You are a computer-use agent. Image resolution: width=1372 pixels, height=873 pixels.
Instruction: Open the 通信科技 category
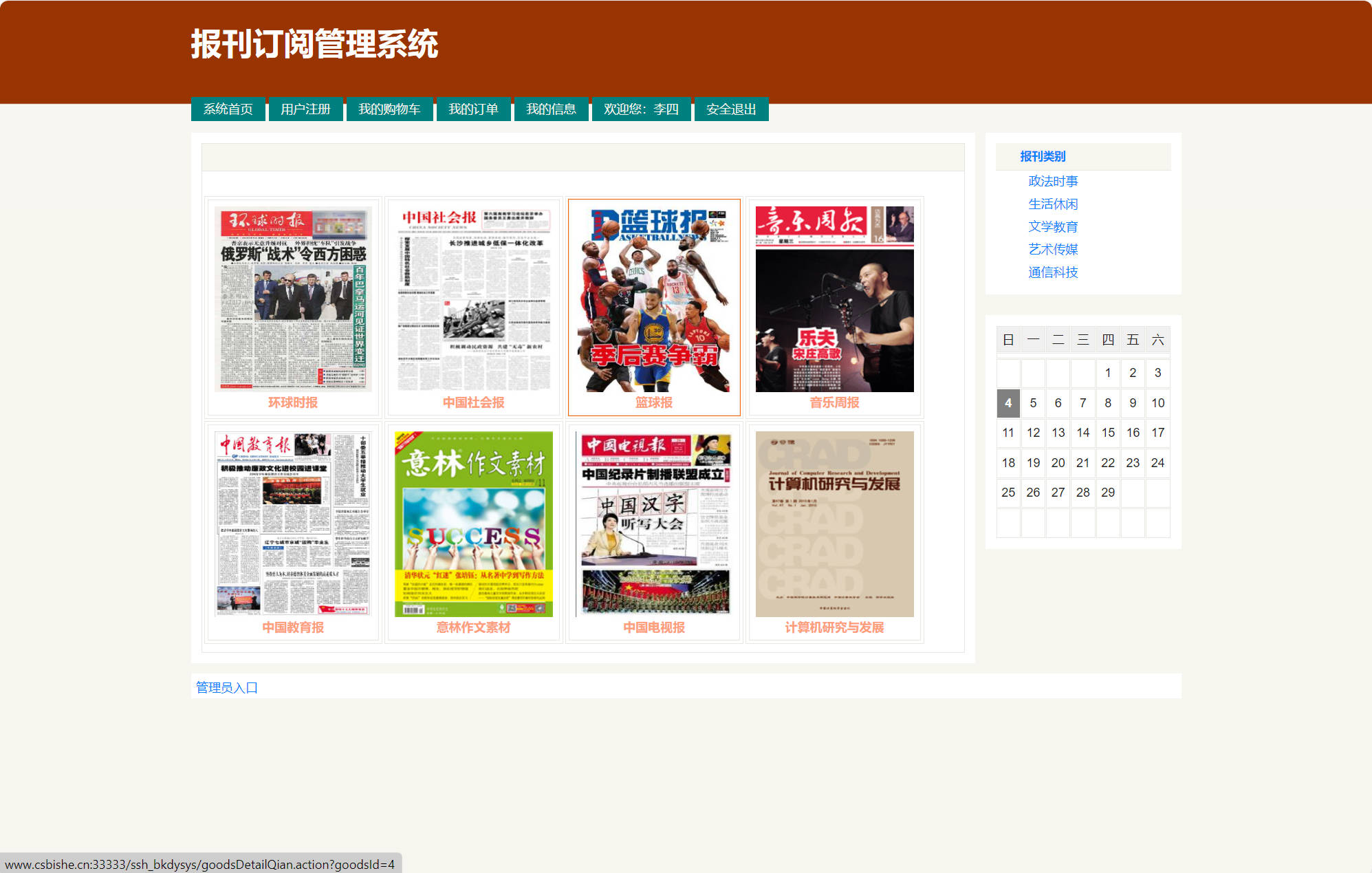pos(1052,272)
